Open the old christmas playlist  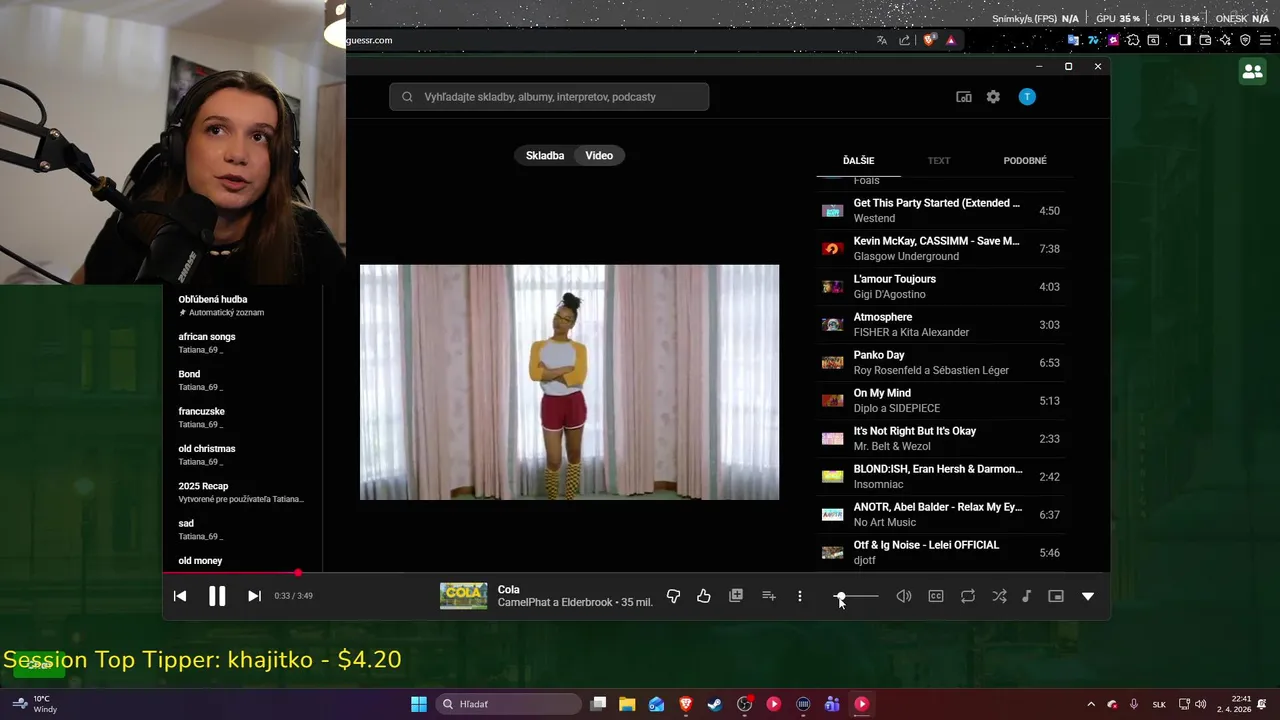click(243, 455)
